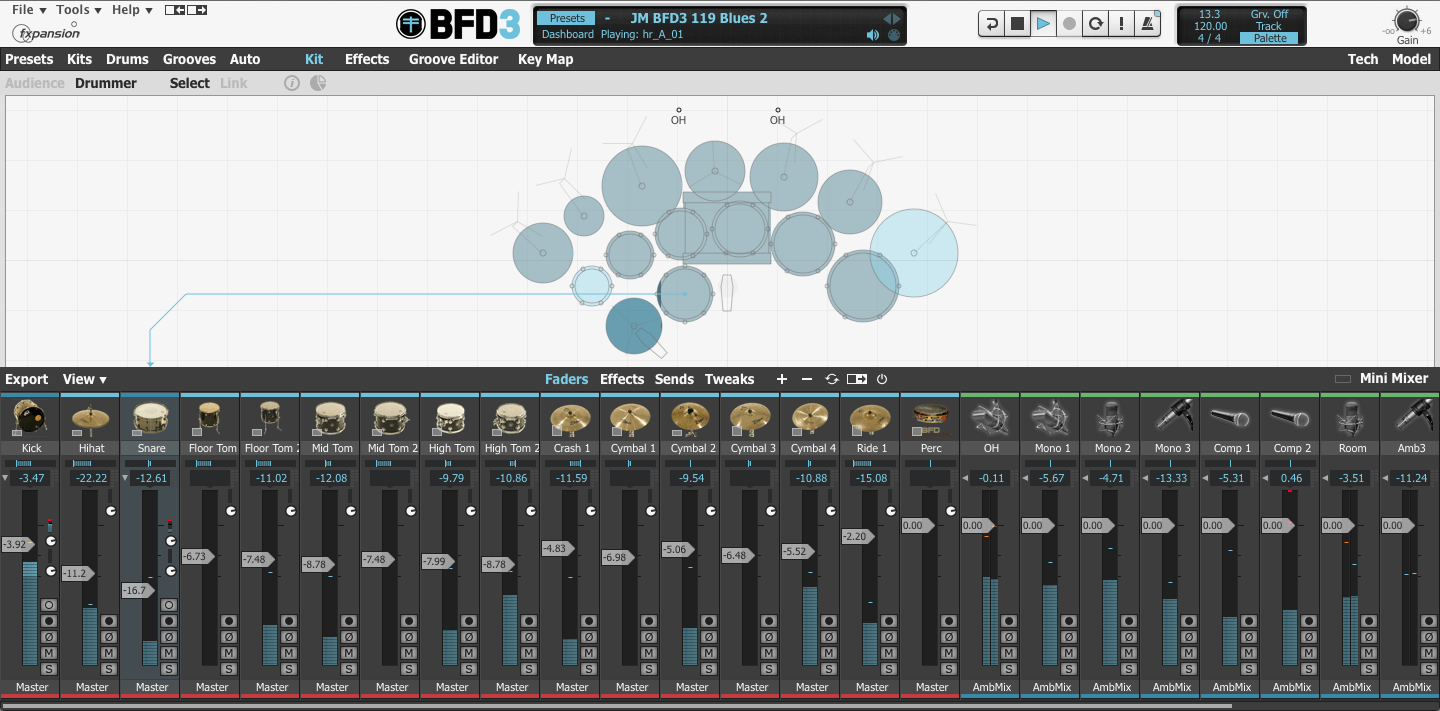Click the mixer layout icon beside refresh

(857, 379)
